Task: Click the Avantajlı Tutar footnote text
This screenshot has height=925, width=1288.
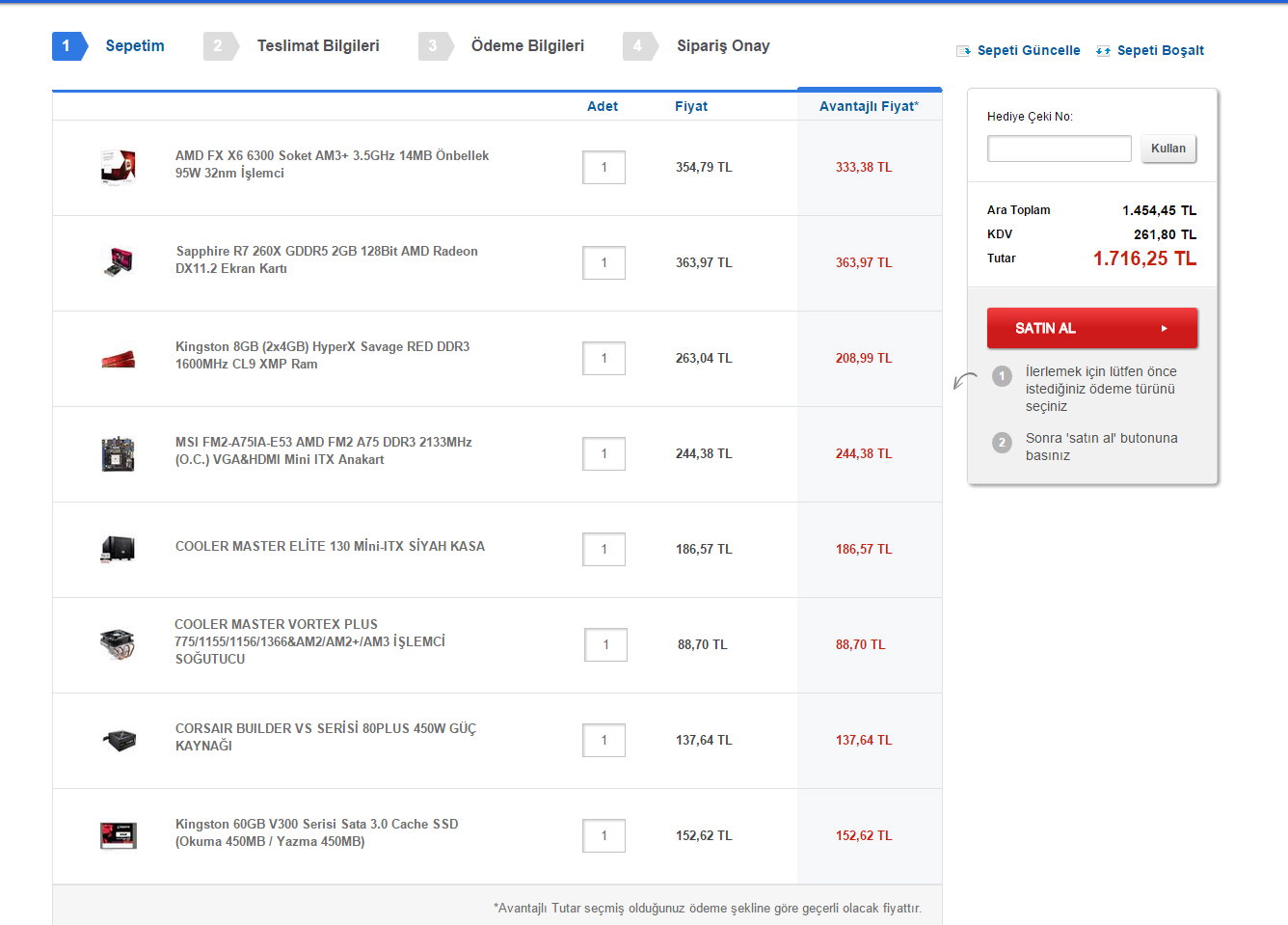Action: pyautogui.click(x=708, y=909)
